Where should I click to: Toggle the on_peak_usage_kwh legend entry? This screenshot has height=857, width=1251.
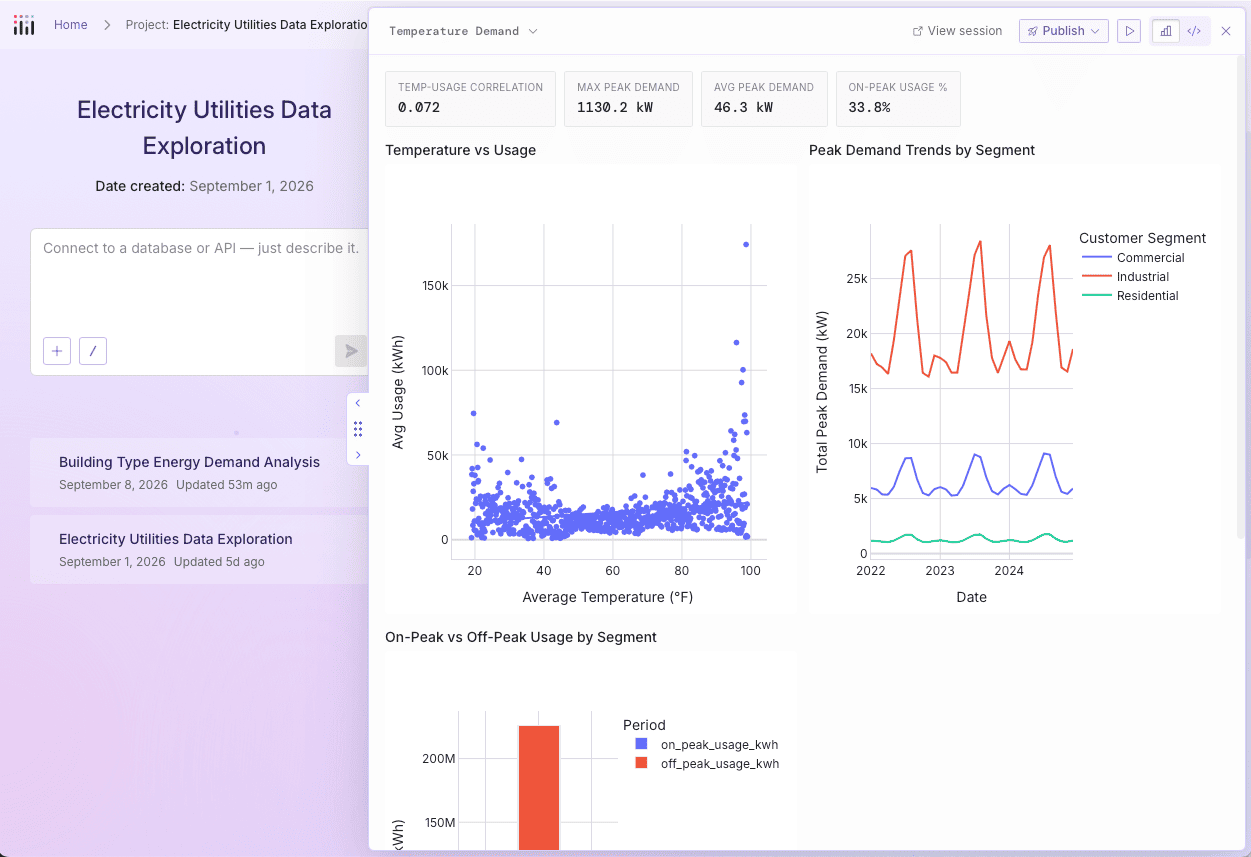[x=706, y=745]
